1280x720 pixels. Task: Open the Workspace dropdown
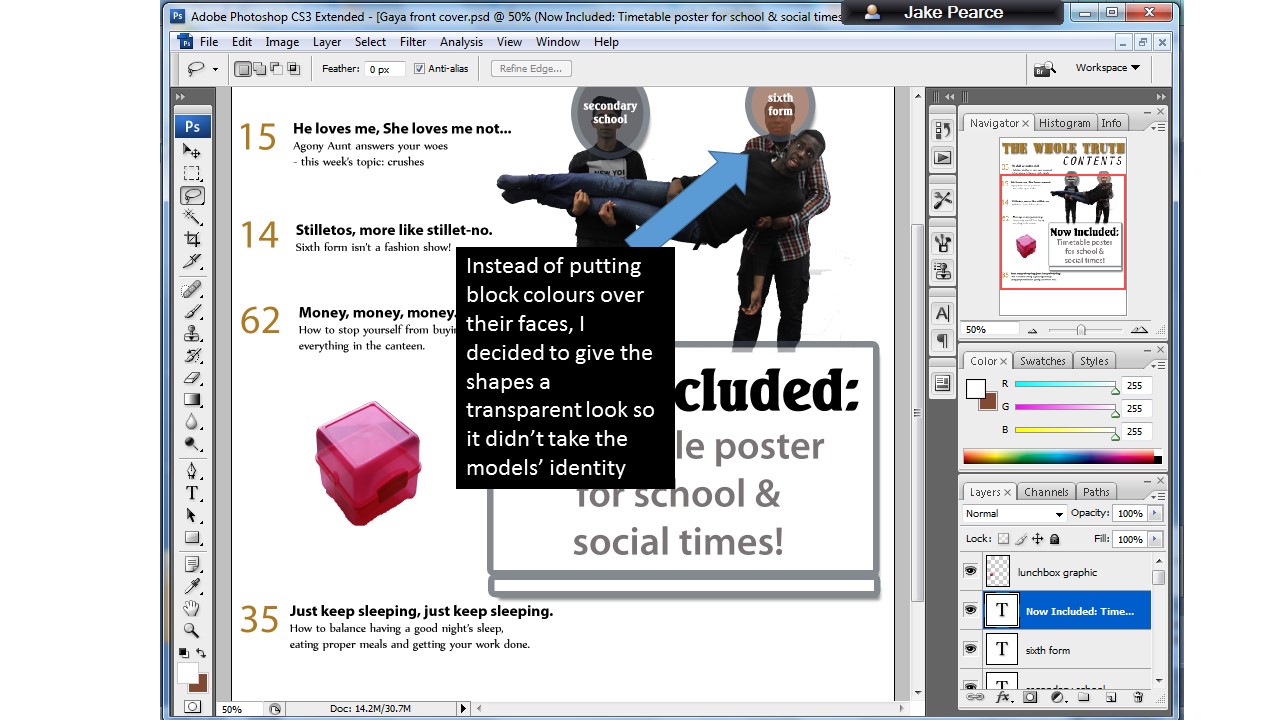point(1107,68)
